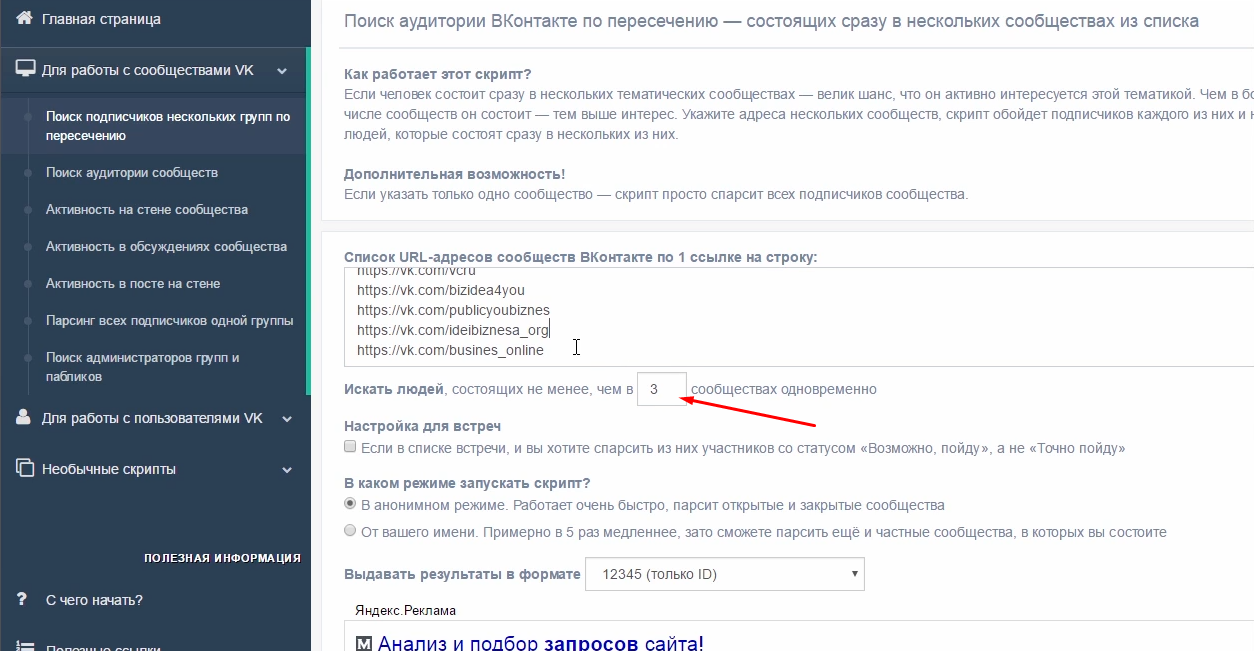
Task: Click the line https://vk.com/ideibiznesa_org
Action: 453,330
